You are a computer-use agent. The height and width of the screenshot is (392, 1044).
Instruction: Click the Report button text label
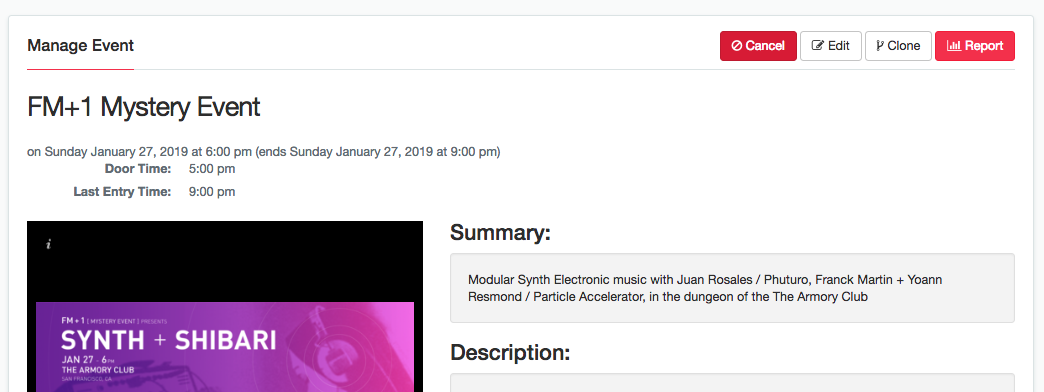coord(984,46)
